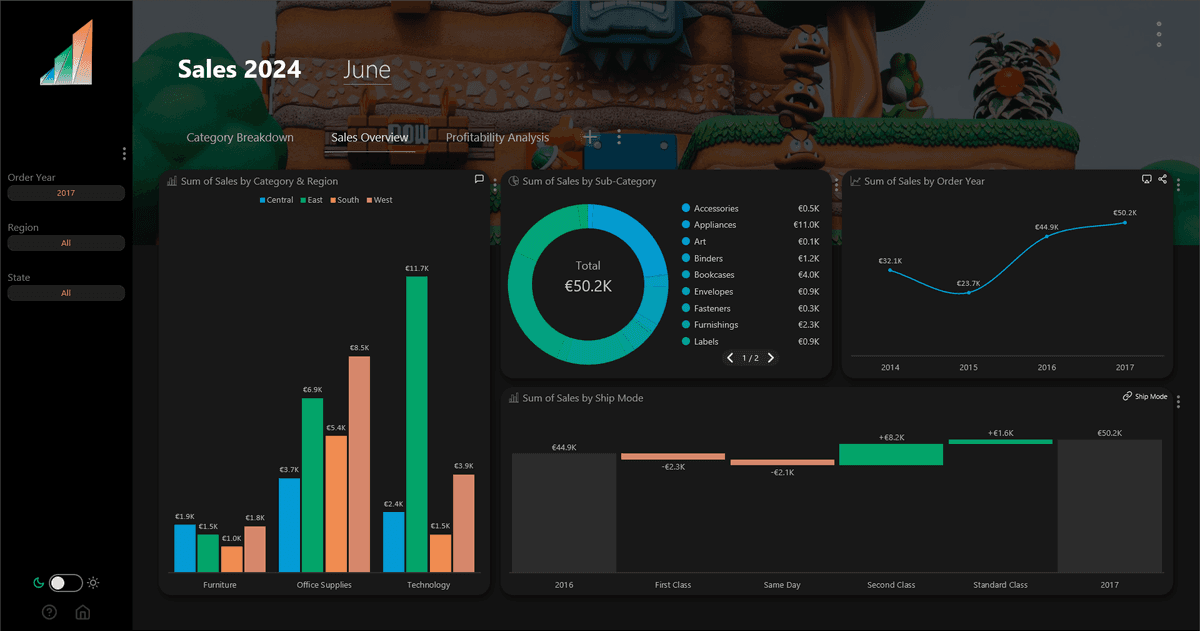Viewport: 1200px width, 631px height.
Task: Open the help question mark icon
Action: (49, 612)
